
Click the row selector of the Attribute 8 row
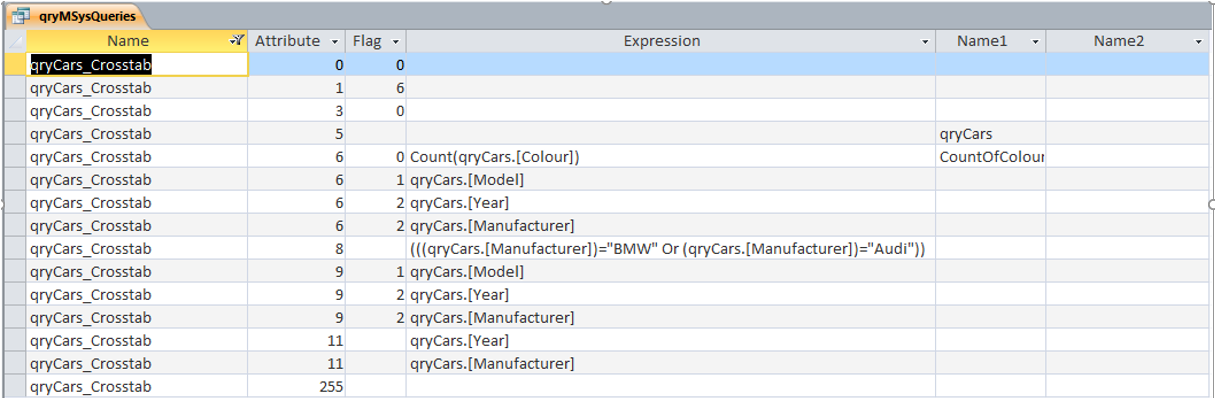[14, 249]
